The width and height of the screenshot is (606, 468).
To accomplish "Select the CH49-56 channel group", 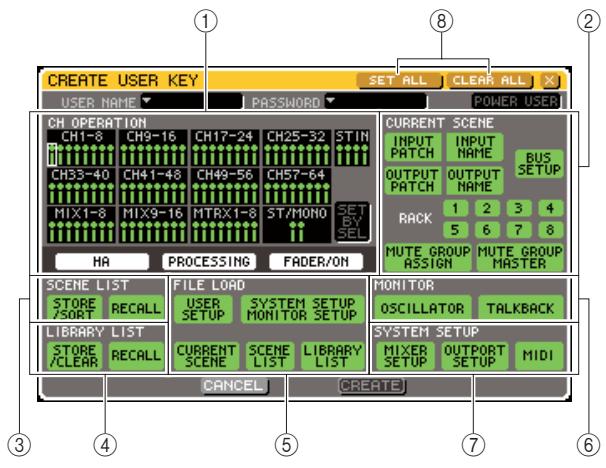I will click(x=225, y=186).
